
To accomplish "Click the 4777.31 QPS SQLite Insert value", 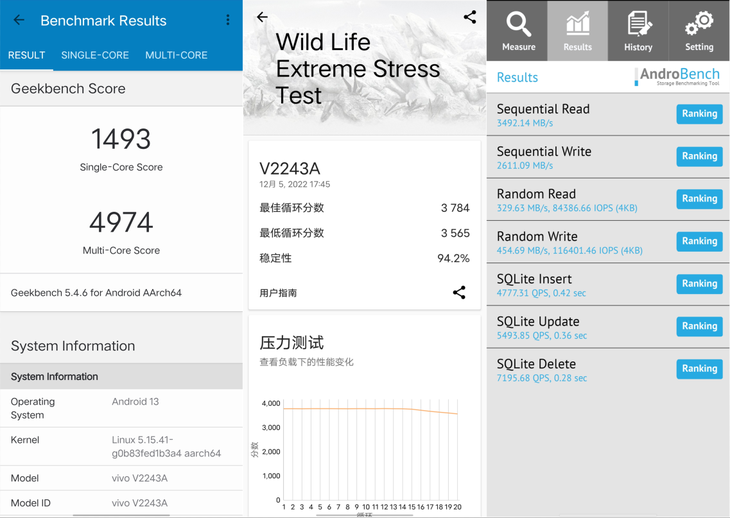I will point(541,293).
